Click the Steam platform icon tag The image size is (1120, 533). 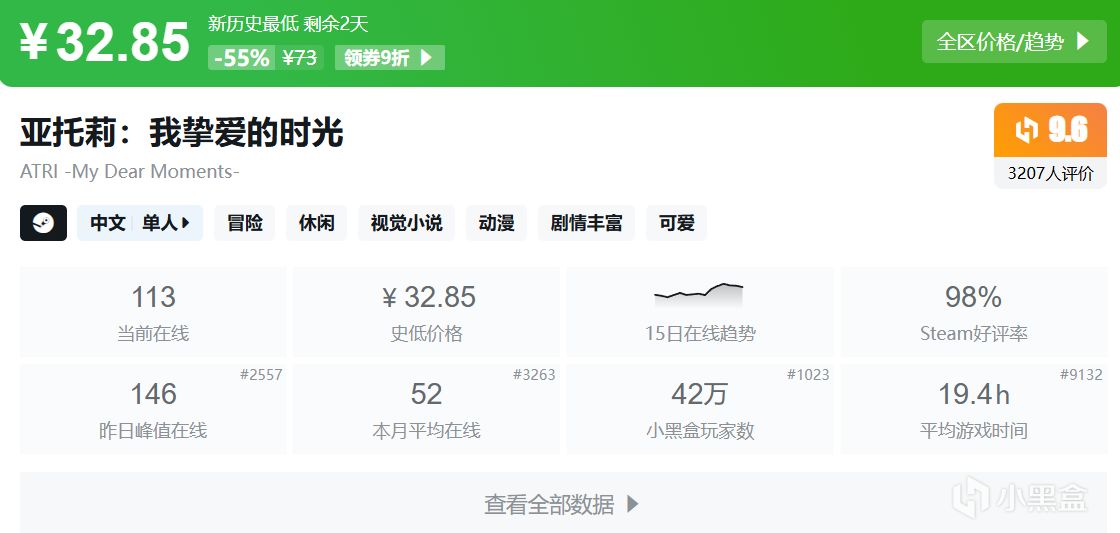tap(44, 223)
